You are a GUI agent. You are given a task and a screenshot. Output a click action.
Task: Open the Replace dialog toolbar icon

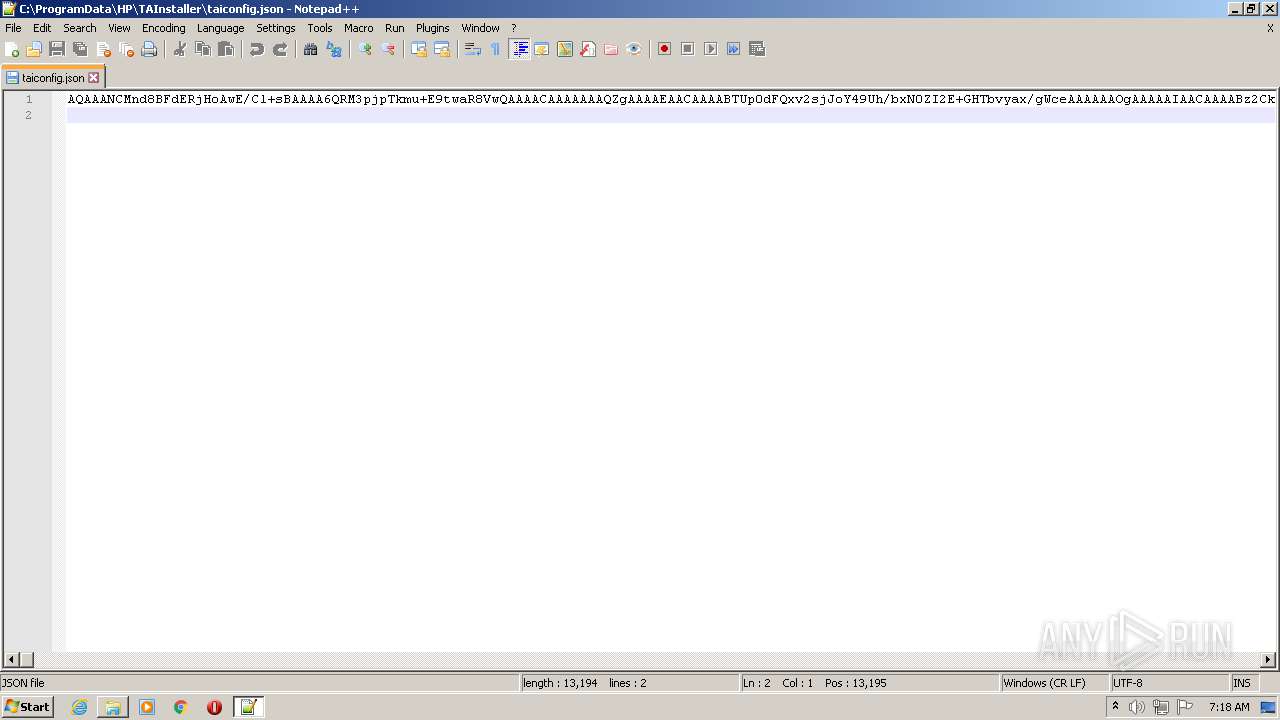(334, 49)
